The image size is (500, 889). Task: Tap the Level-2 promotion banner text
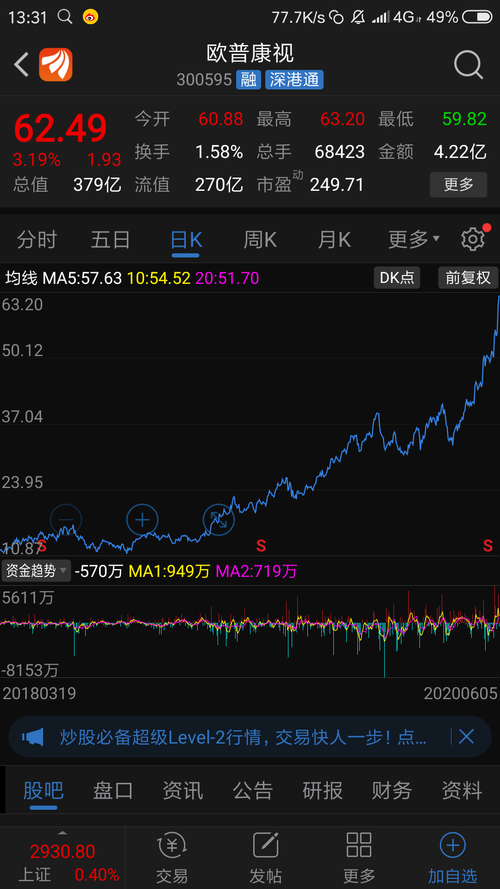[x=243, y=737]
